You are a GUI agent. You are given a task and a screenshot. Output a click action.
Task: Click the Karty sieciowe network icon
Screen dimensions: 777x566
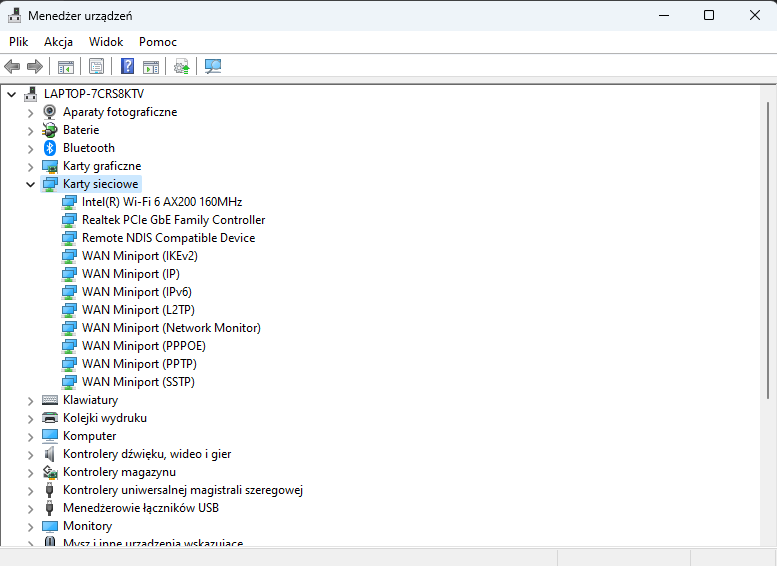pos(50,184)
